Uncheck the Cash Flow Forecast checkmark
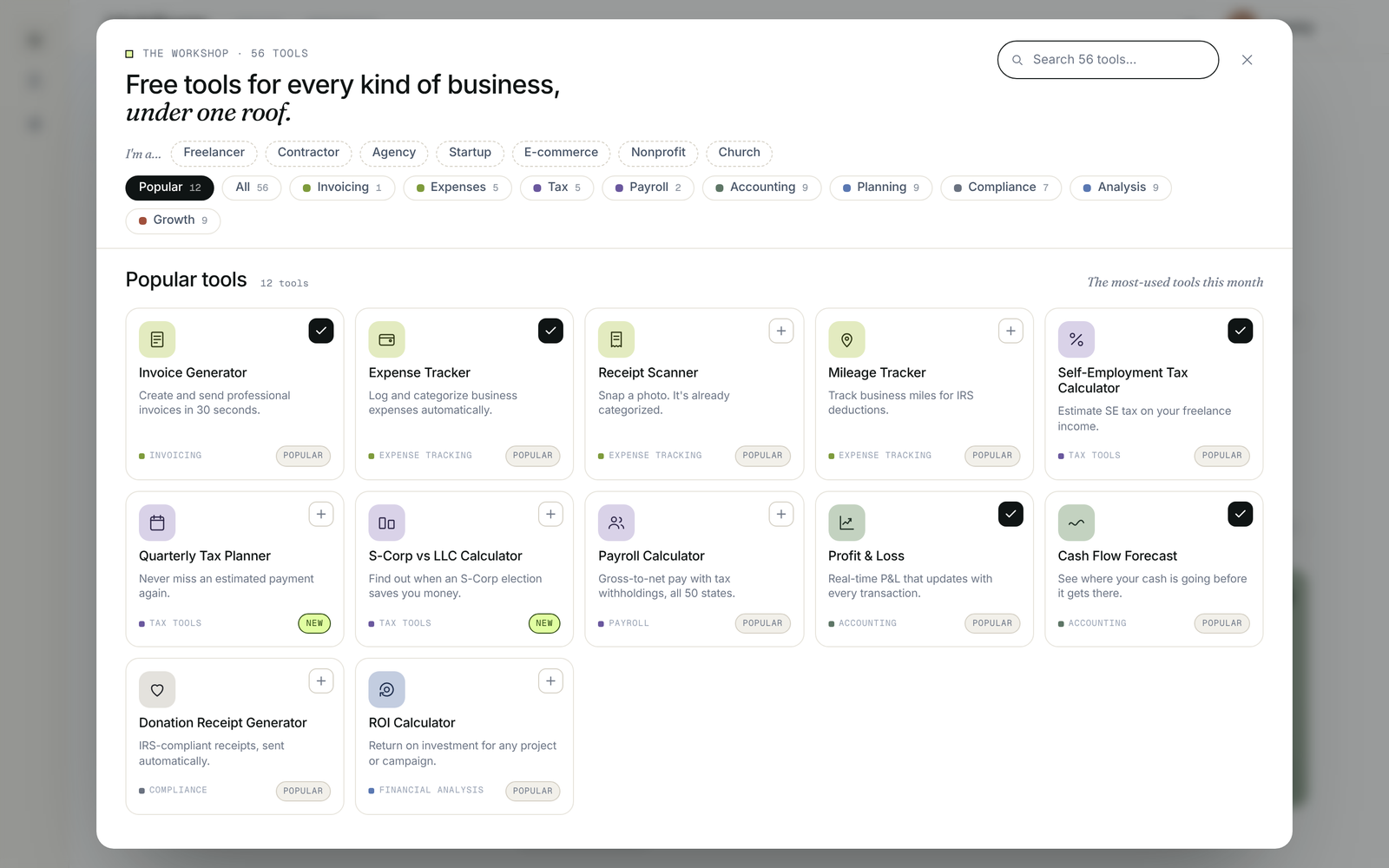The height and width of the screenshot is (868, 1389). click(x=1241, y=514)
